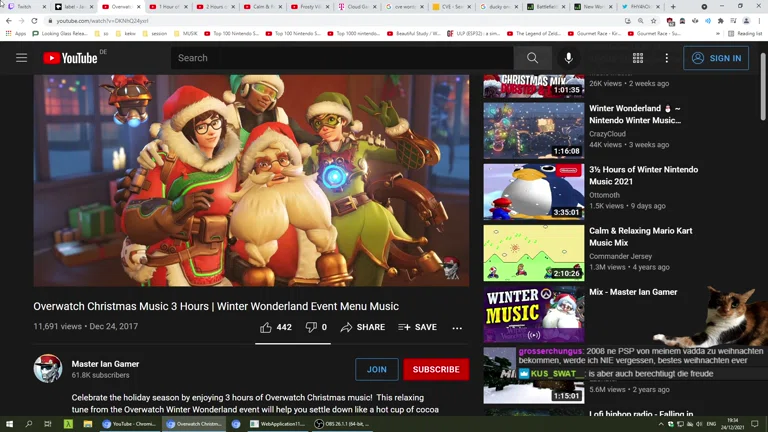The height and width of the screenshot is (432, 768).
Task: Open 3½ Hours of Winter Nintendo Music title
Action: tap(644, 175)
